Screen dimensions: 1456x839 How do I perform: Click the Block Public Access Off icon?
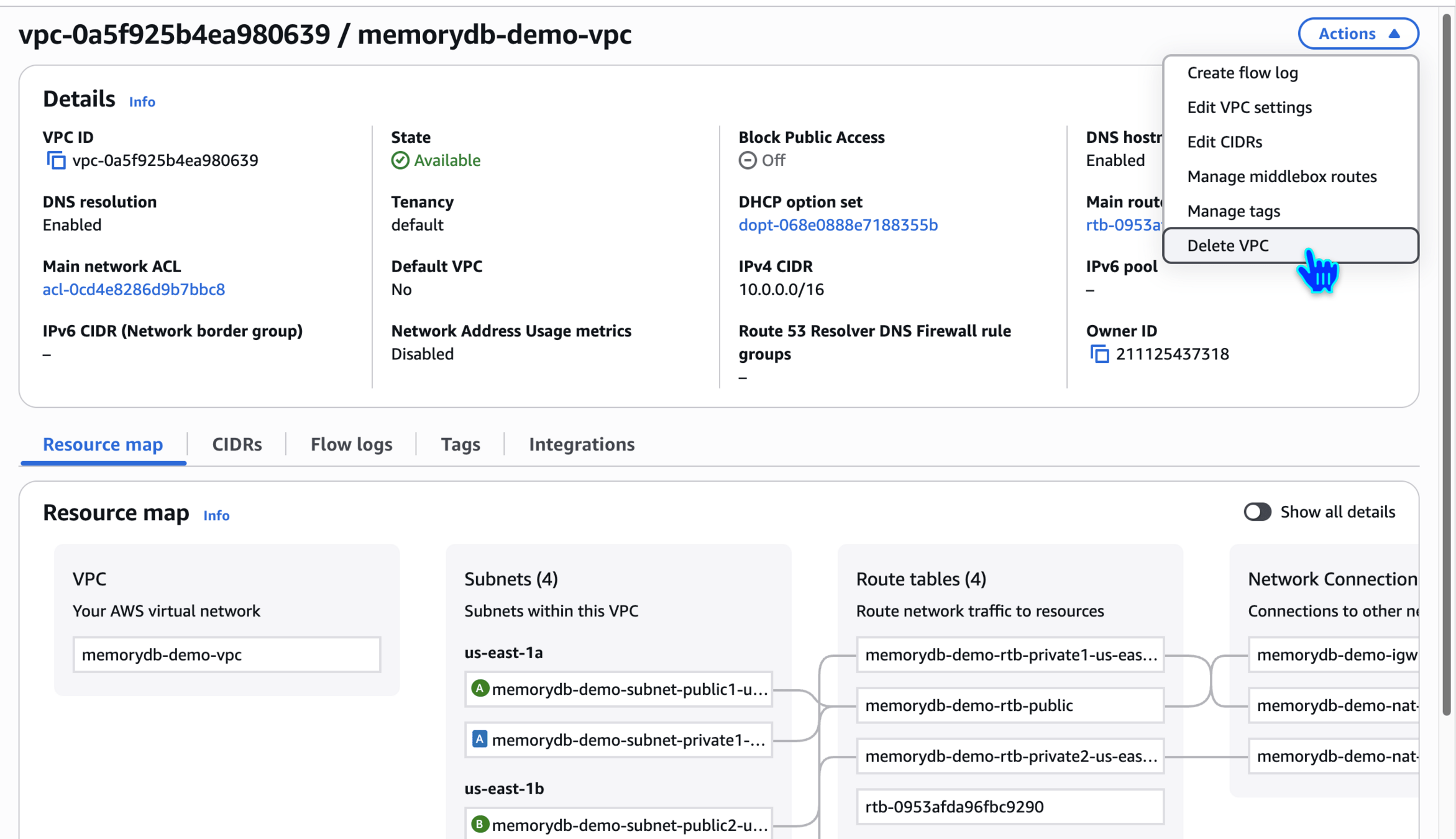(748, 160)
